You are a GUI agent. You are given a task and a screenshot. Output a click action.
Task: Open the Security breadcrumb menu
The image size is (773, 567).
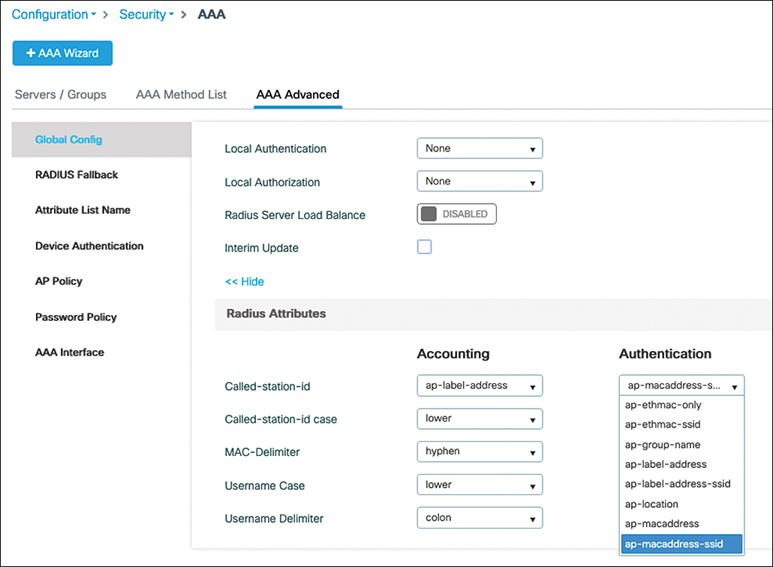tap(146, 15)
